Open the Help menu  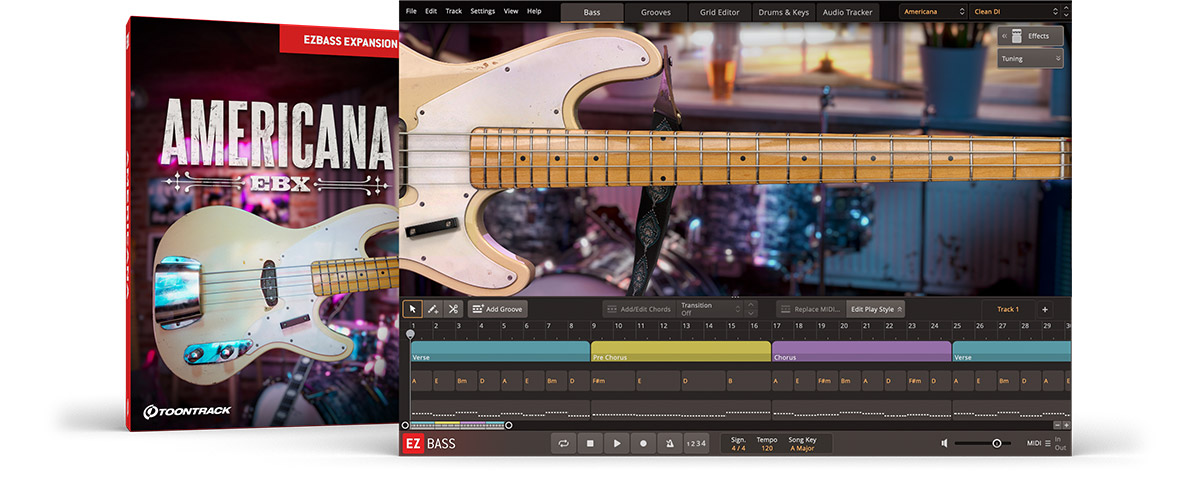[x=534, y=11]
